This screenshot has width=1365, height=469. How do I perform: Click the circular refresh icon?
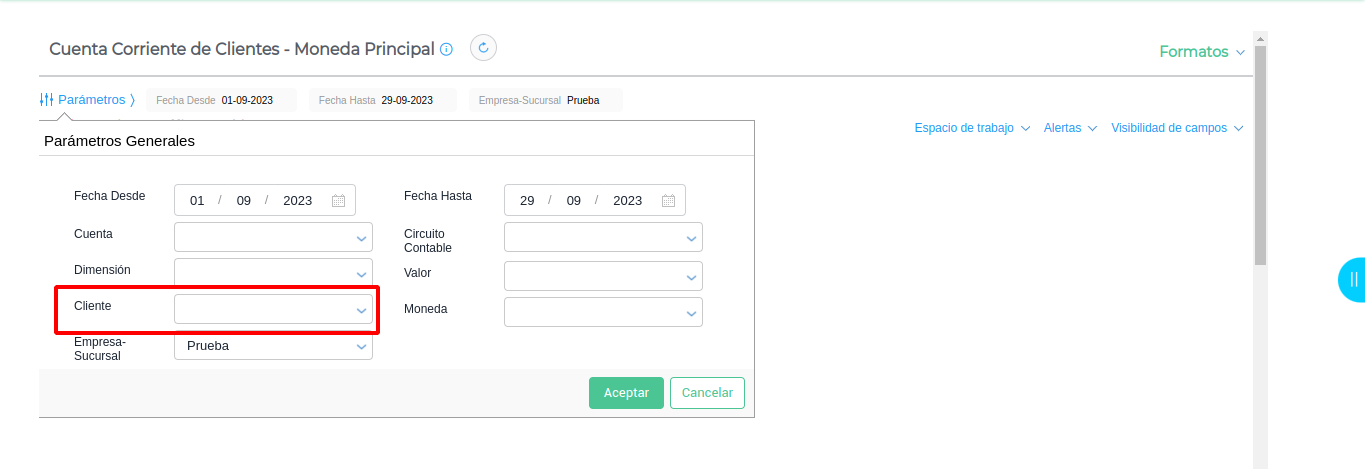pos(484,48)
